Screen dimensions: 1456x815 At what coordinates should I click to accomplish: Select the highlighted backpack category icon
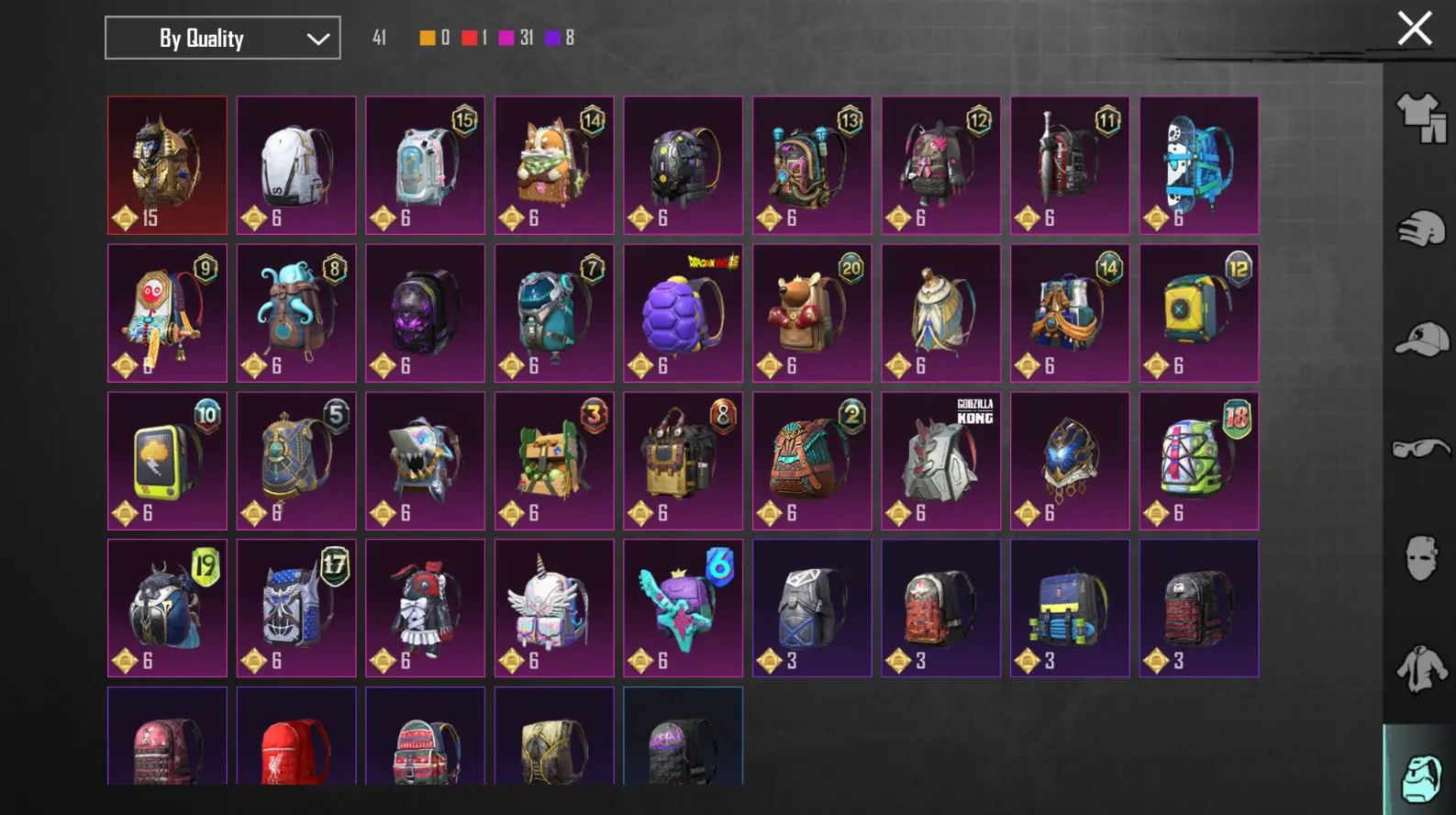[1420, 777]
